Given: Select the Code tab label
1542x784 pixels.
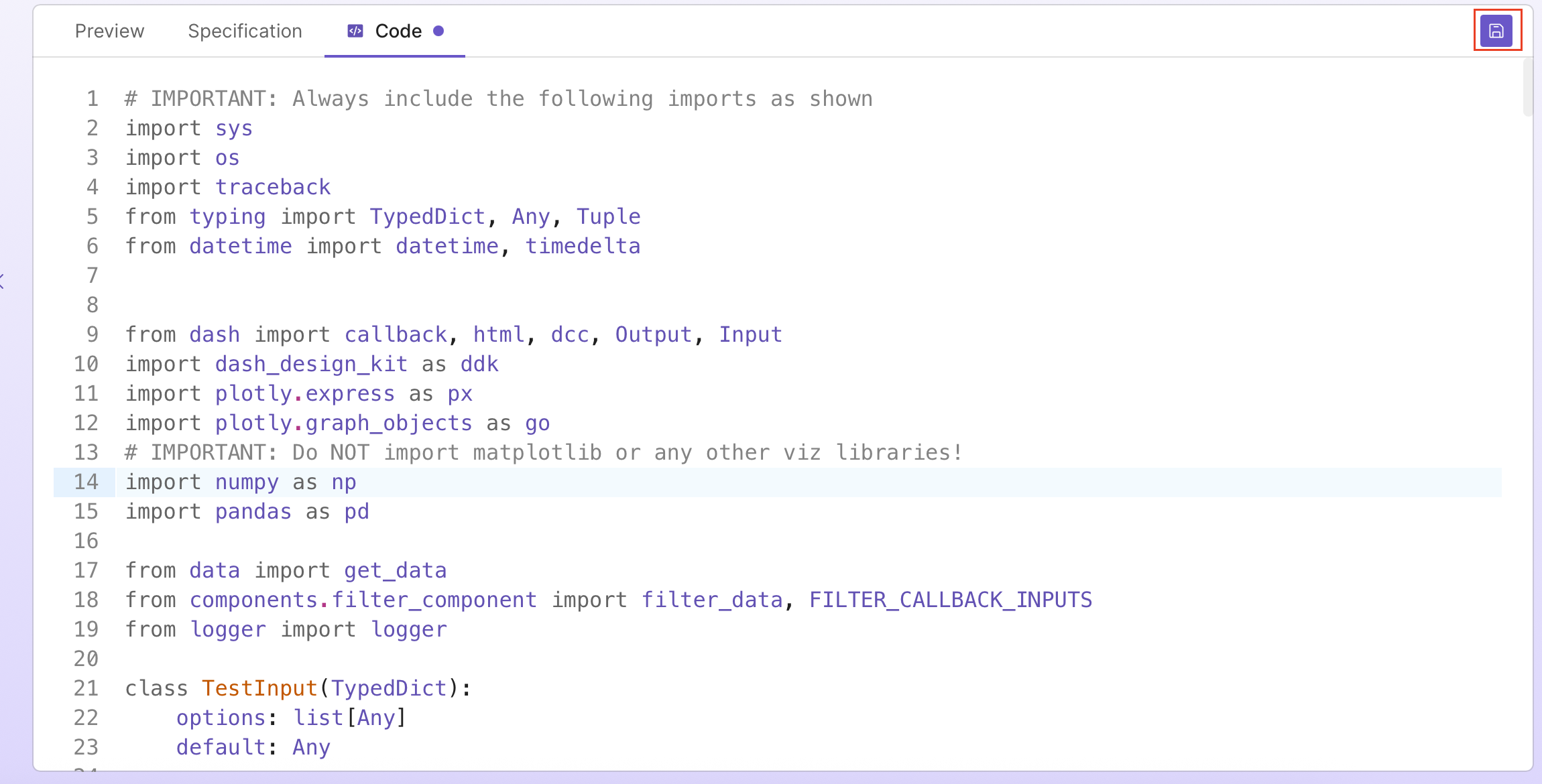Looking at the screenshot, I should [398, 31].
